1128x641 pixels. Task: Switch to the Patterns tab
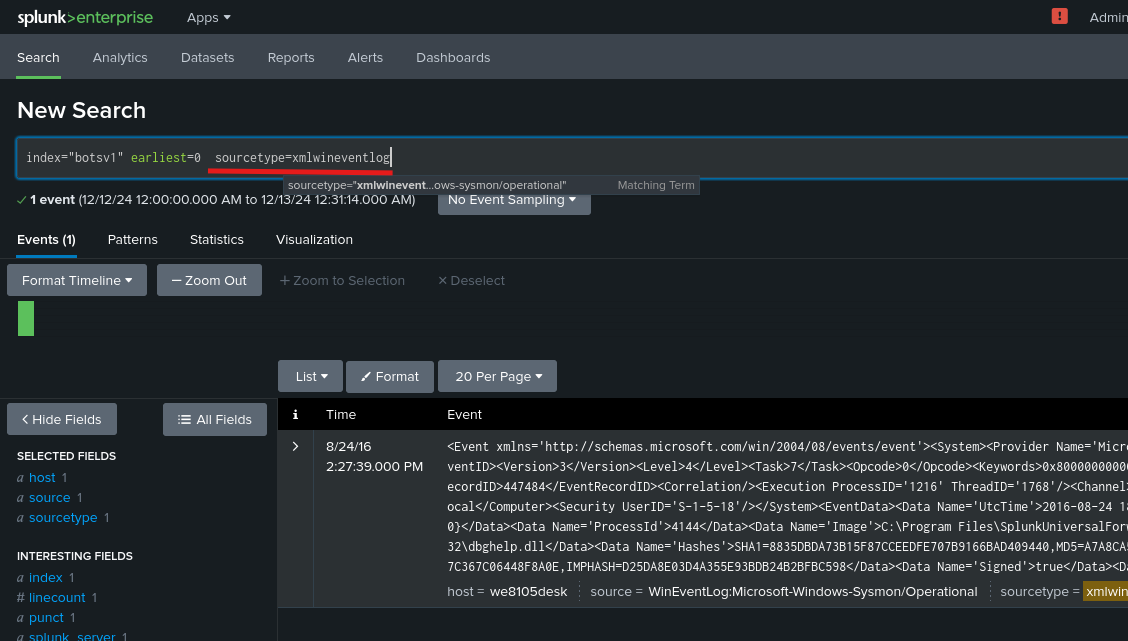132,240
